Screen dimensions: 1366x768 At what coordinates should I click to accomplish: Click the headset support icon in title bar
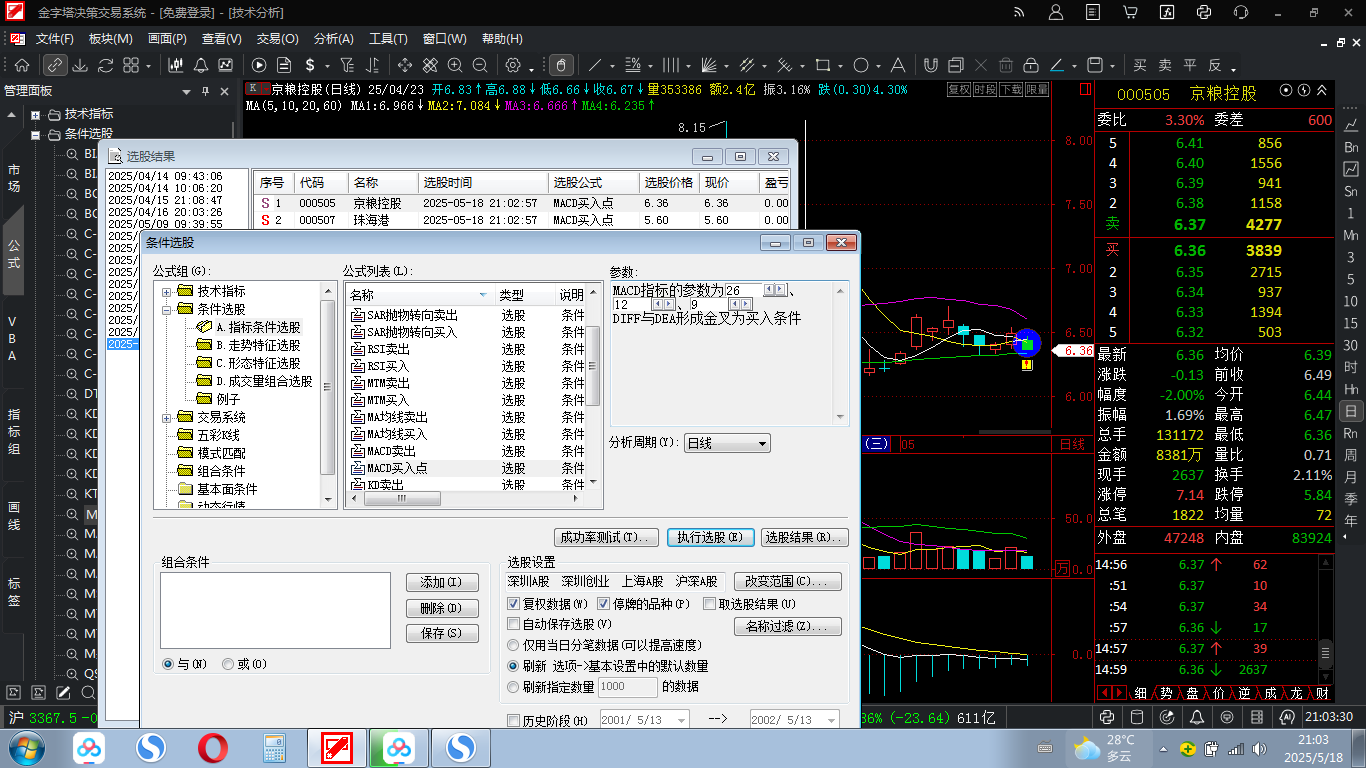1241,12
